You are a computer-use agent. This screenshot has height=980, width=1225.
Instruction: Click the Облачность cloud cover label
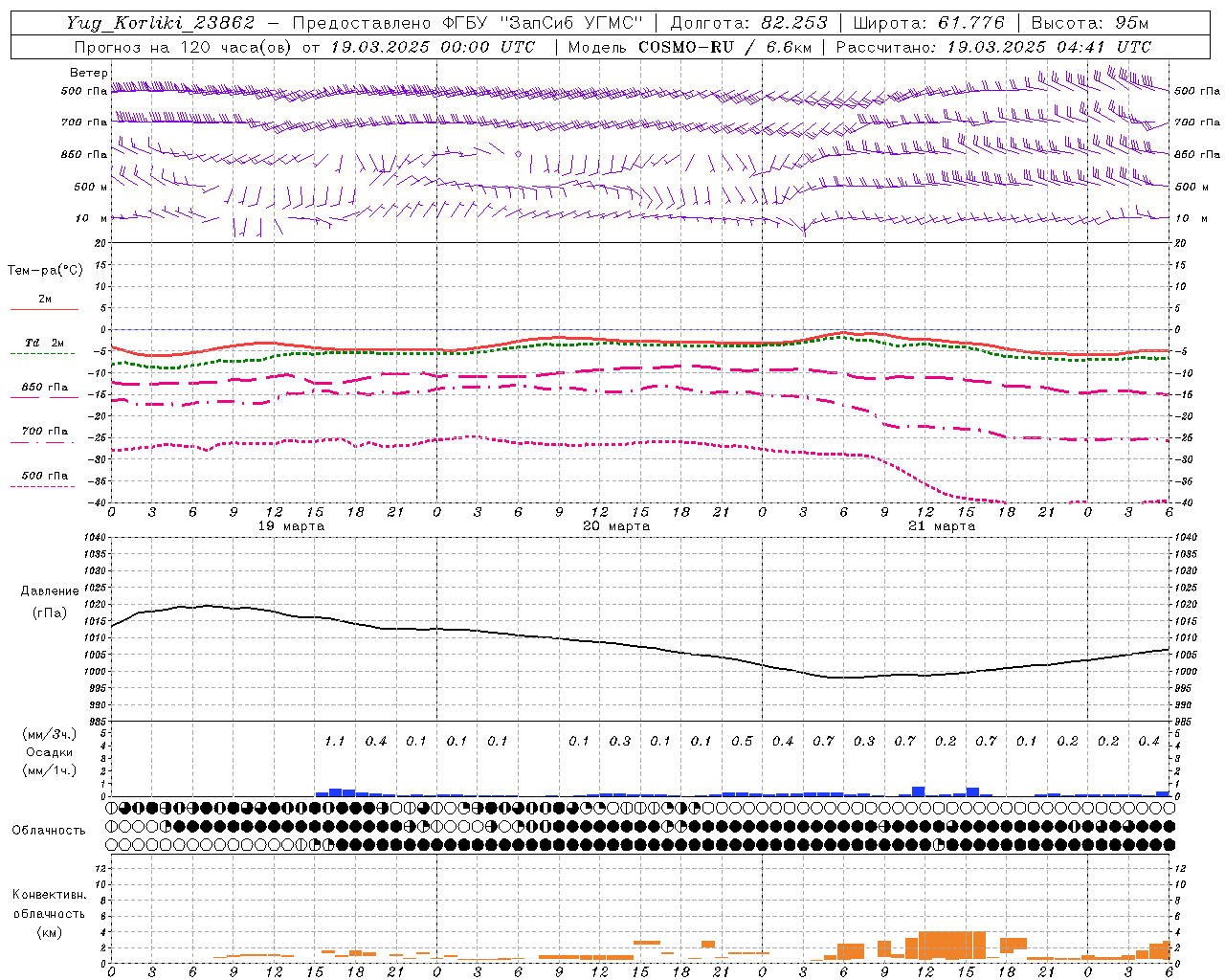click(49, 831)
